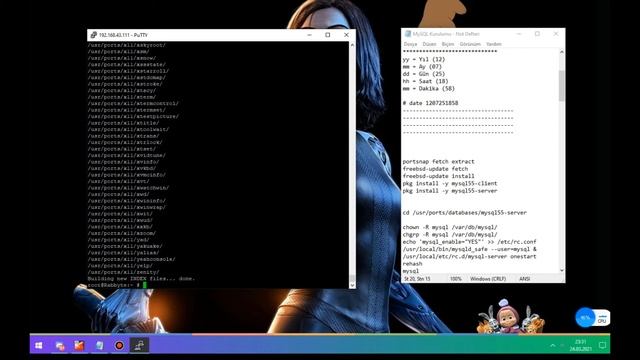Click the line 'yy = Yıl (12)'

tap(424, 59)
